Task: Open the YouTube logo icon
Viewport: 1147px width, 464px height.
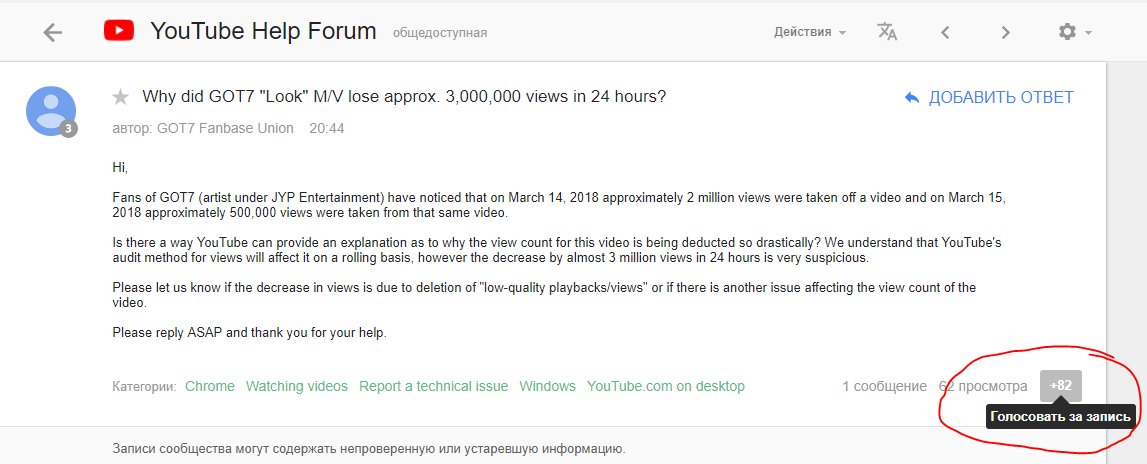Action: click(x=119, y=31)
